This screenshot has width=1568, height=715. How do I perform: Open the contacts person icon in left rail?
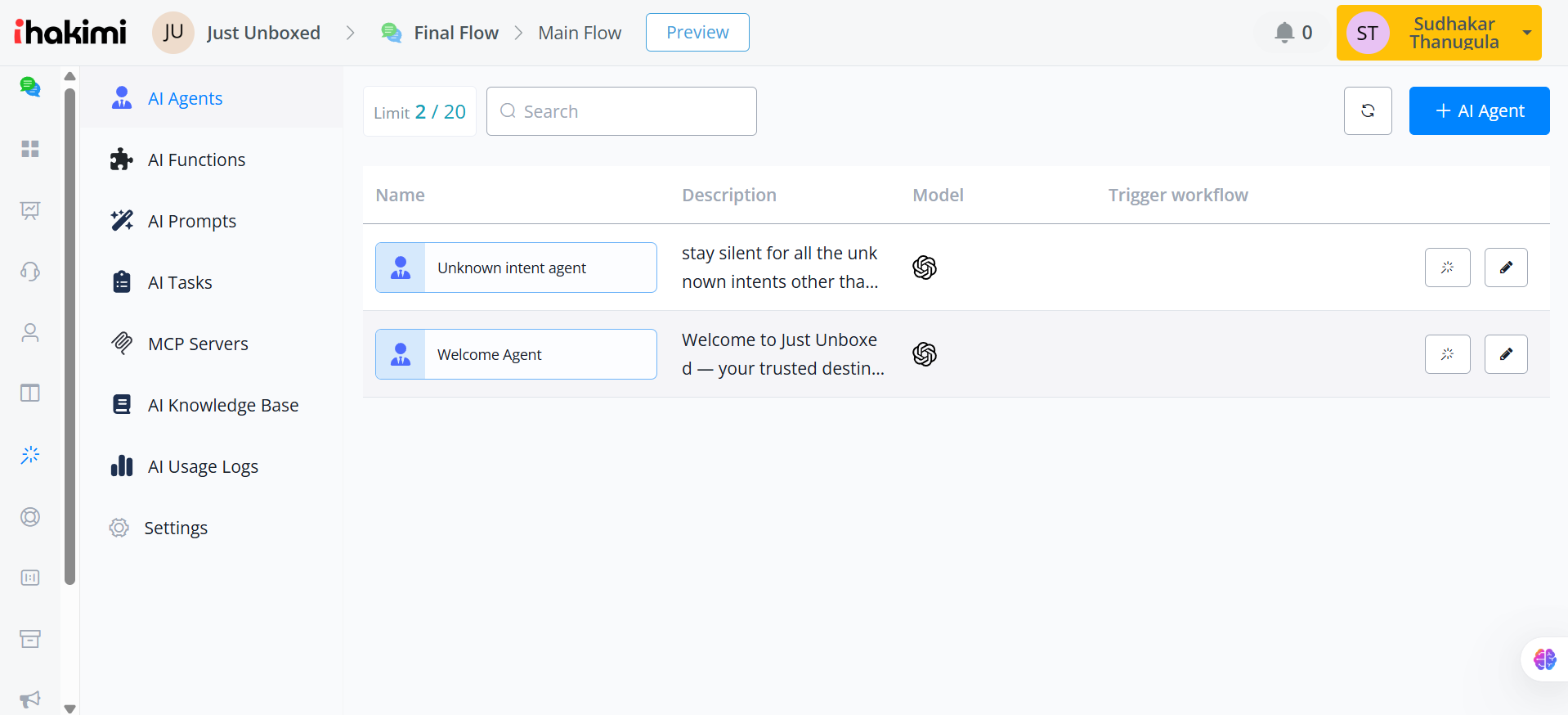pos(30,332)
